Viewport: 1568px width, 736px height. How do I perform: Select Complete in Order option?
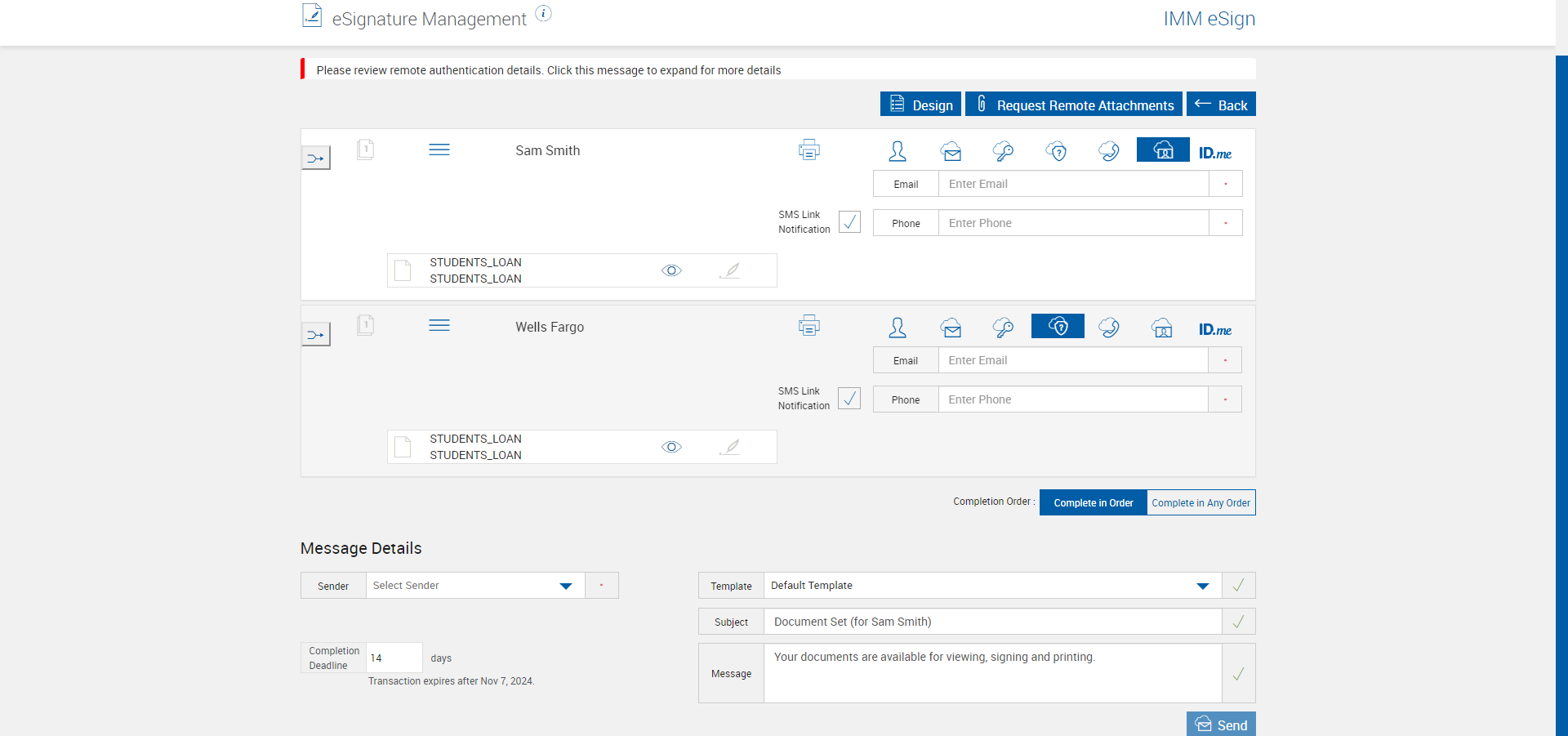click(1093, 503)
